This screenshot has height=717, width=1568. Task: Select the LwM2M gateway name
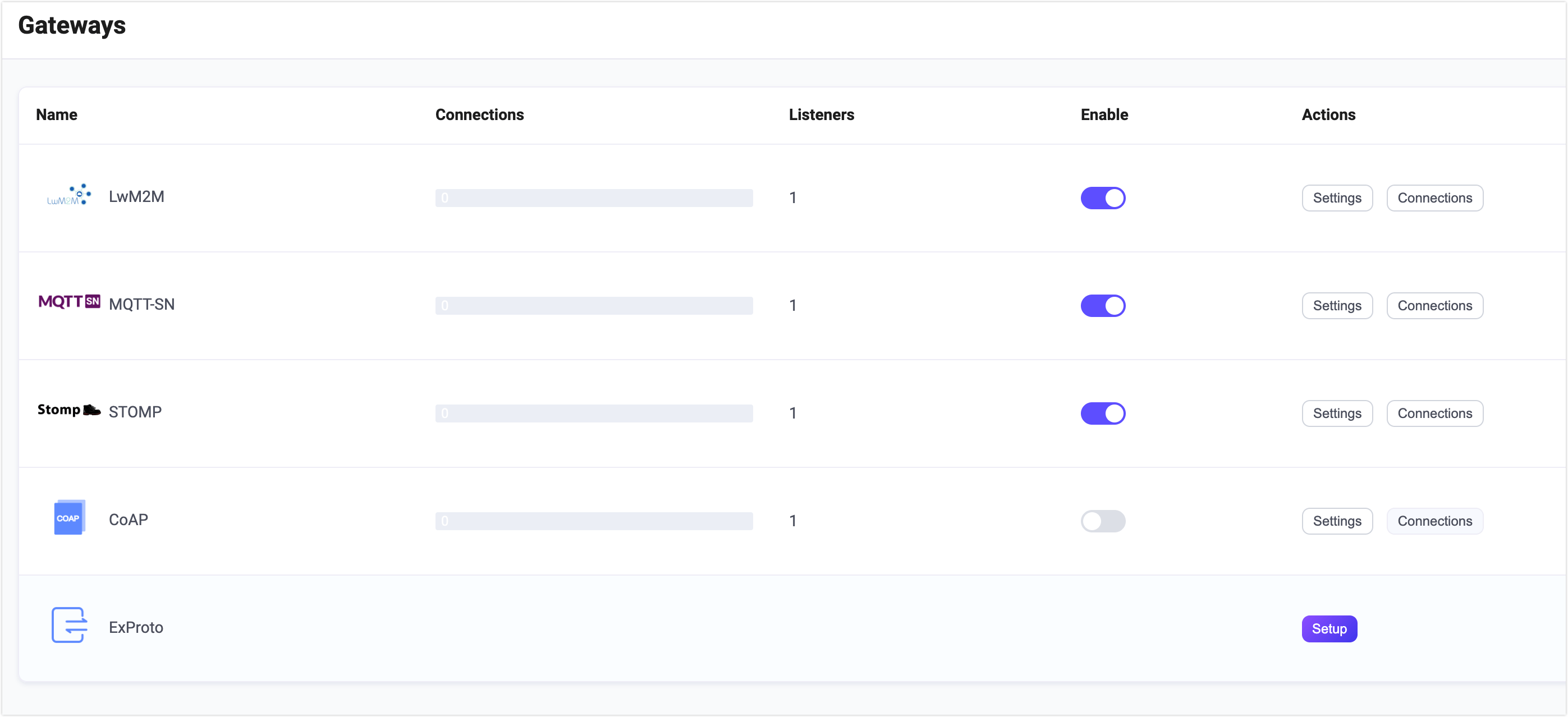[136, 196]
